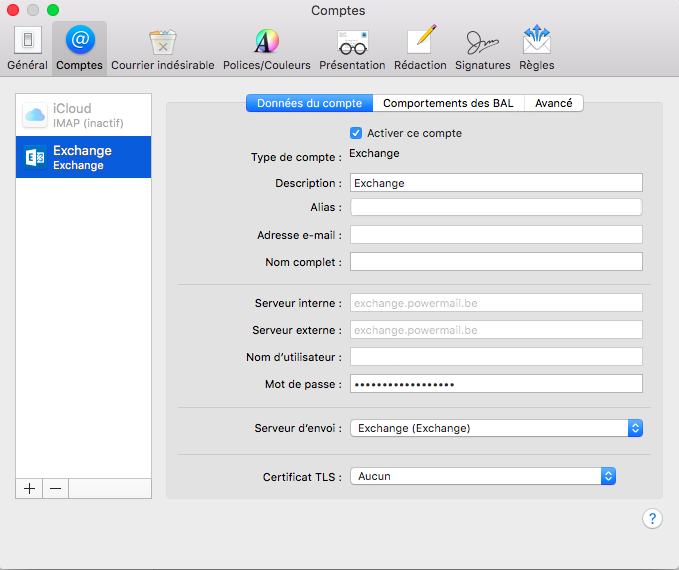Open Courrier indésirable settings
Image resolution: width=679 pixels, height=570 pixels.
tap(162, 48)
